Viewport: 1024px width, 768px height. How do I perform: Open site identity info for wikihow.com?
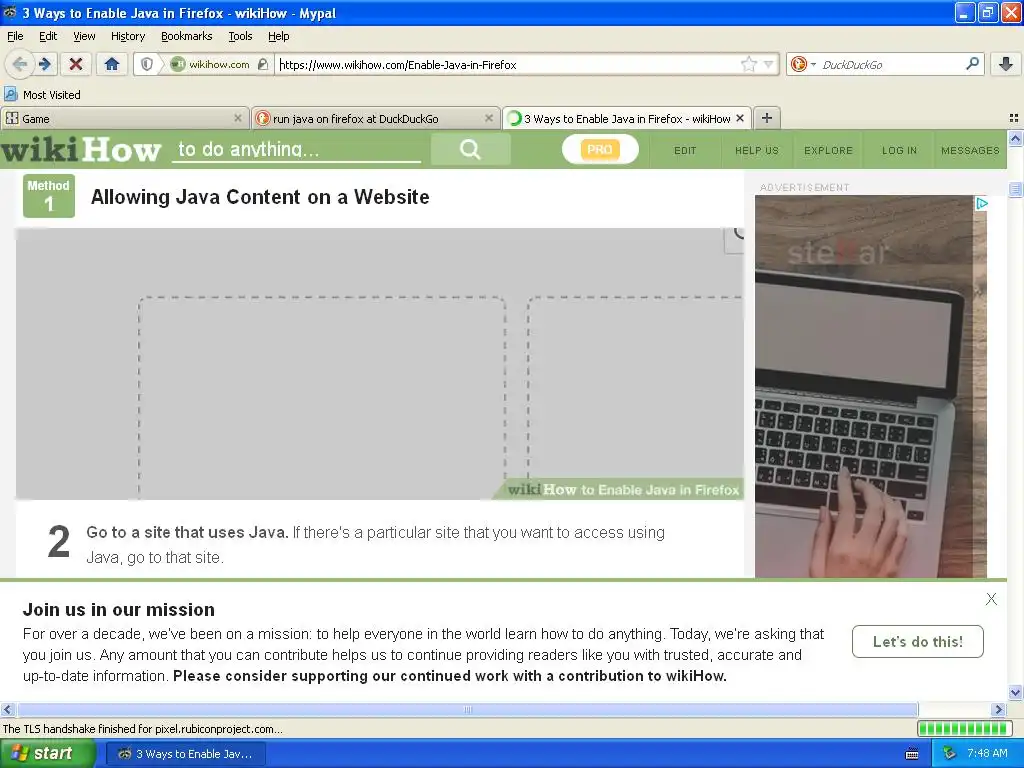click(x=210, y=64)
